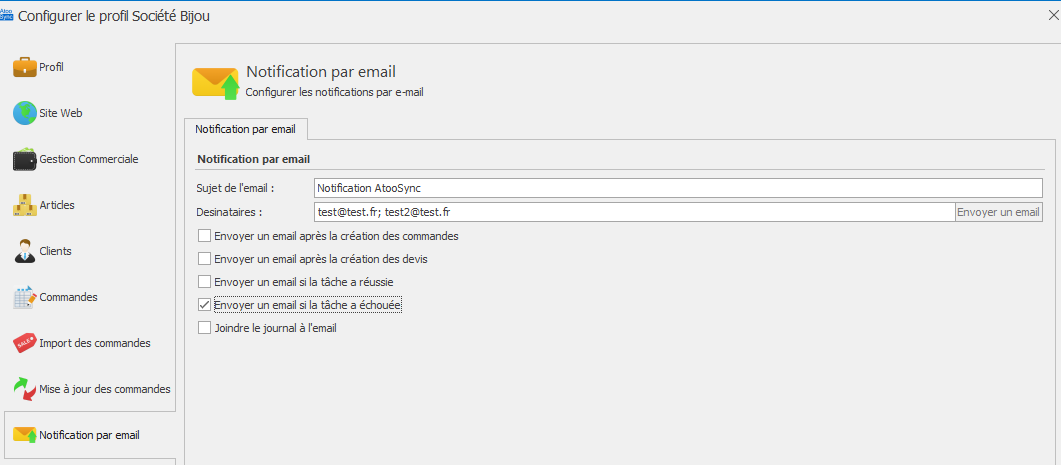Click the Notification par email envelope sidebar icon
The image size is (1061, 465).
pos(24,435)
